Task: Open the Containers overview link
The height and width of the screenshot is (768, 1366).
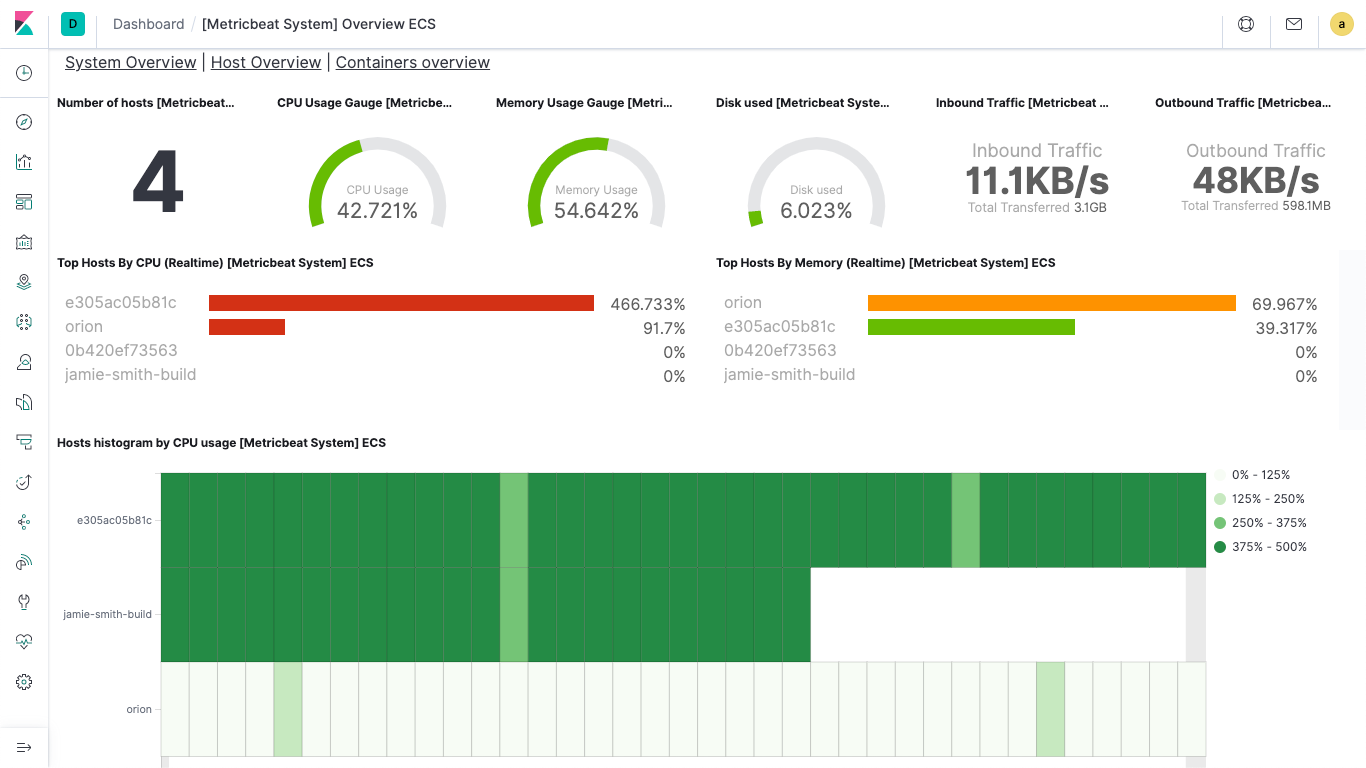Action: click(413, 62)
